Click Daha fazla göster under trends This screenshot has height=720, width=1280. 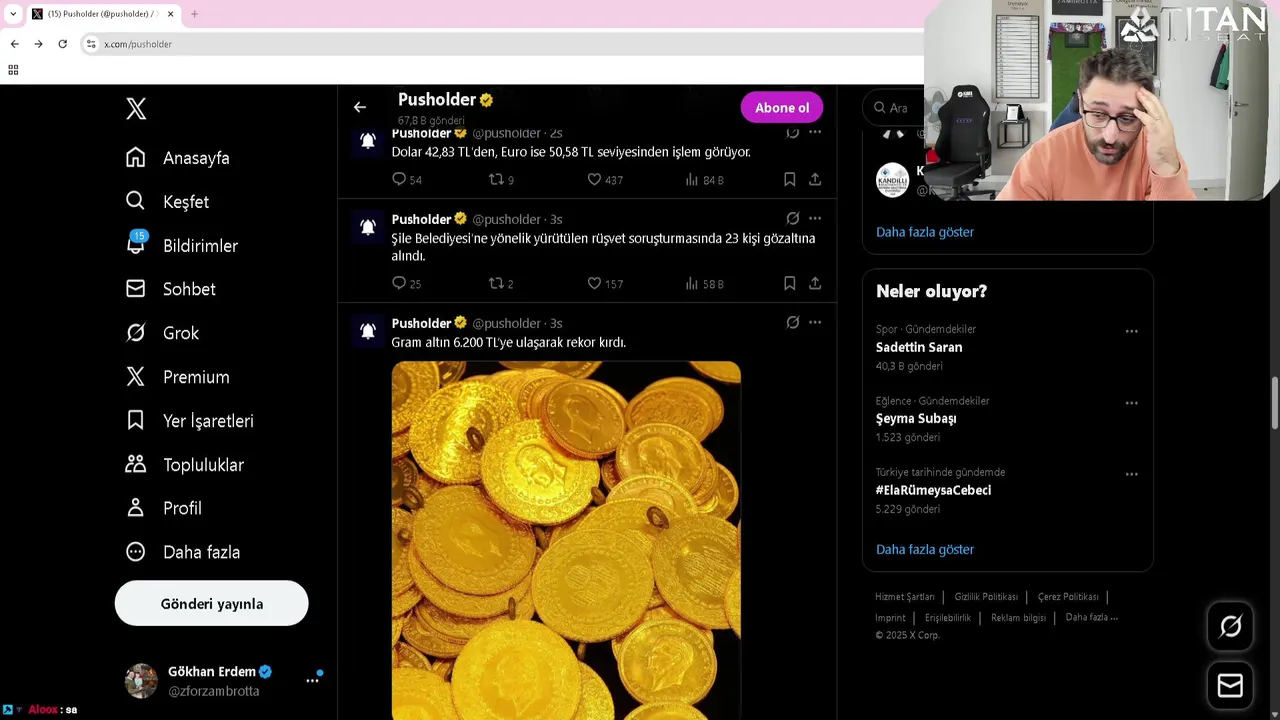(x=925, y=550)
